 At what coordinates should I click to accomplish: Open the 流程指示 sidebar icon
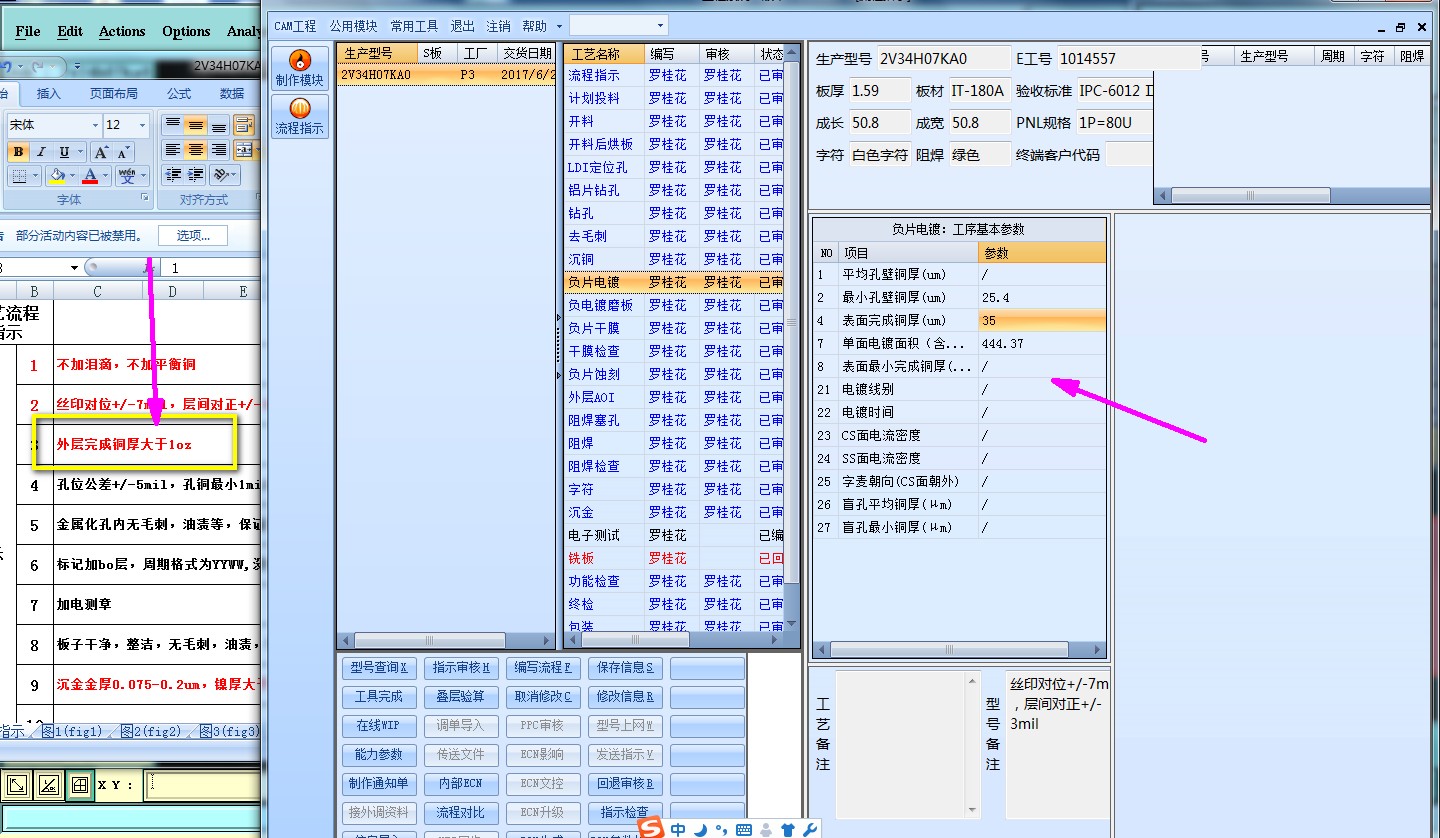(x=299, y=116)
